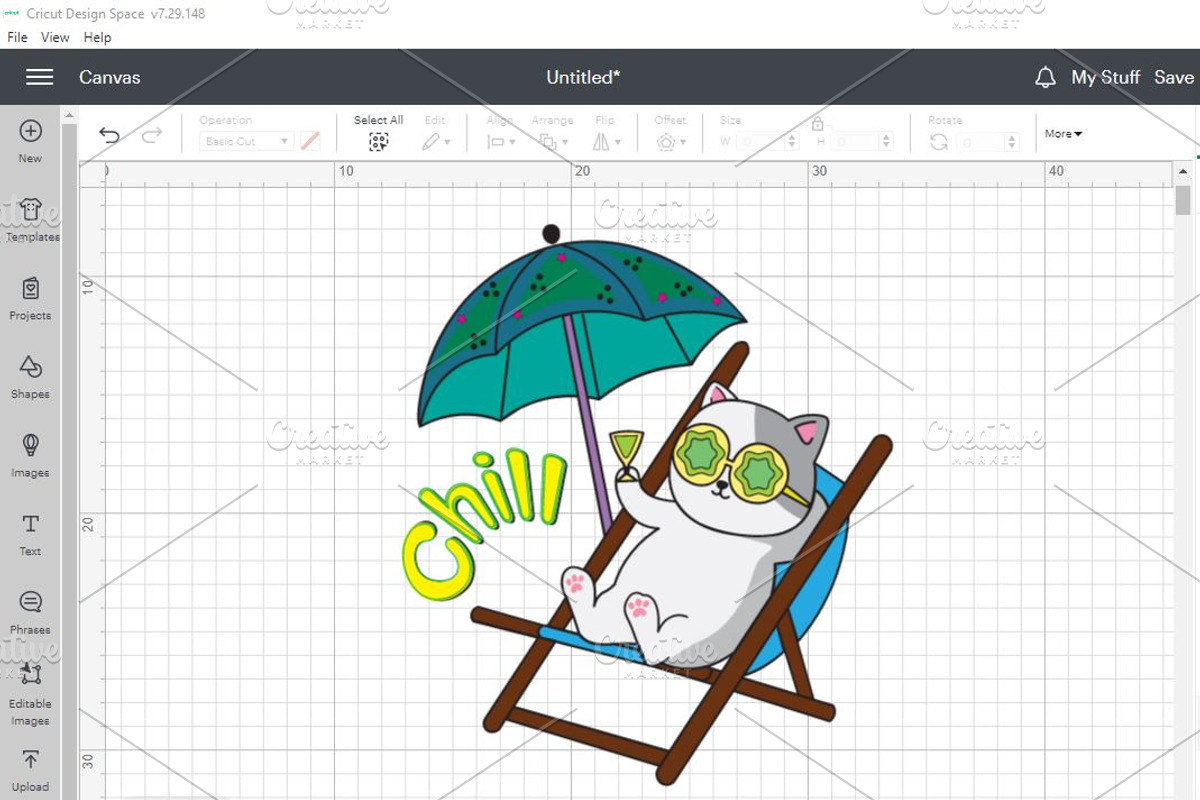Click the Width stepper arrows
Viewport: 1200px width, 800px height.
793,142
